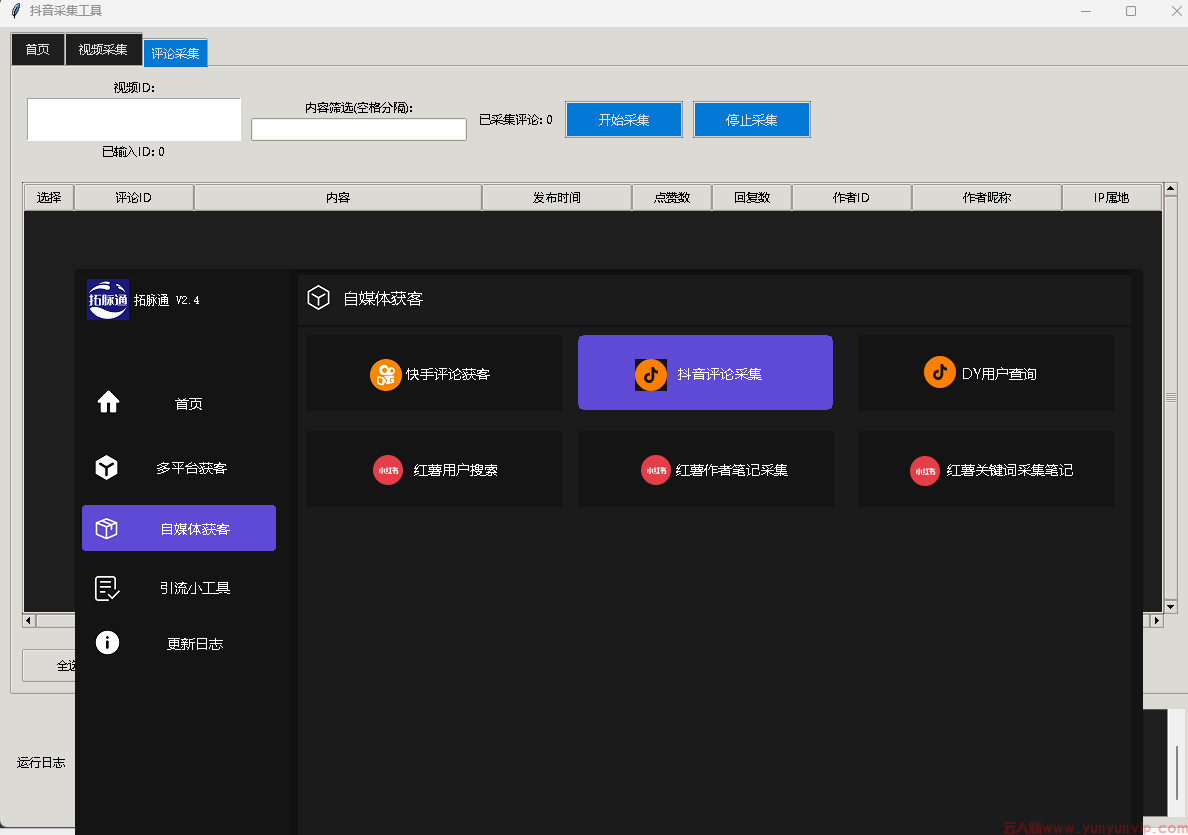Click the table scrollbar down arrow

point(1171,606)
